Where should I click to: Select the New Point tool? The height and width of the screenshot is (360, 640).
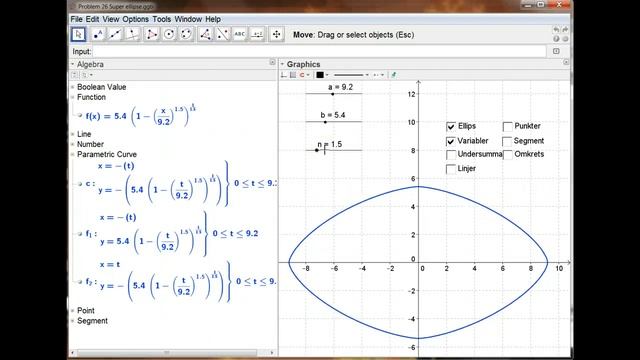pos(98,35)
